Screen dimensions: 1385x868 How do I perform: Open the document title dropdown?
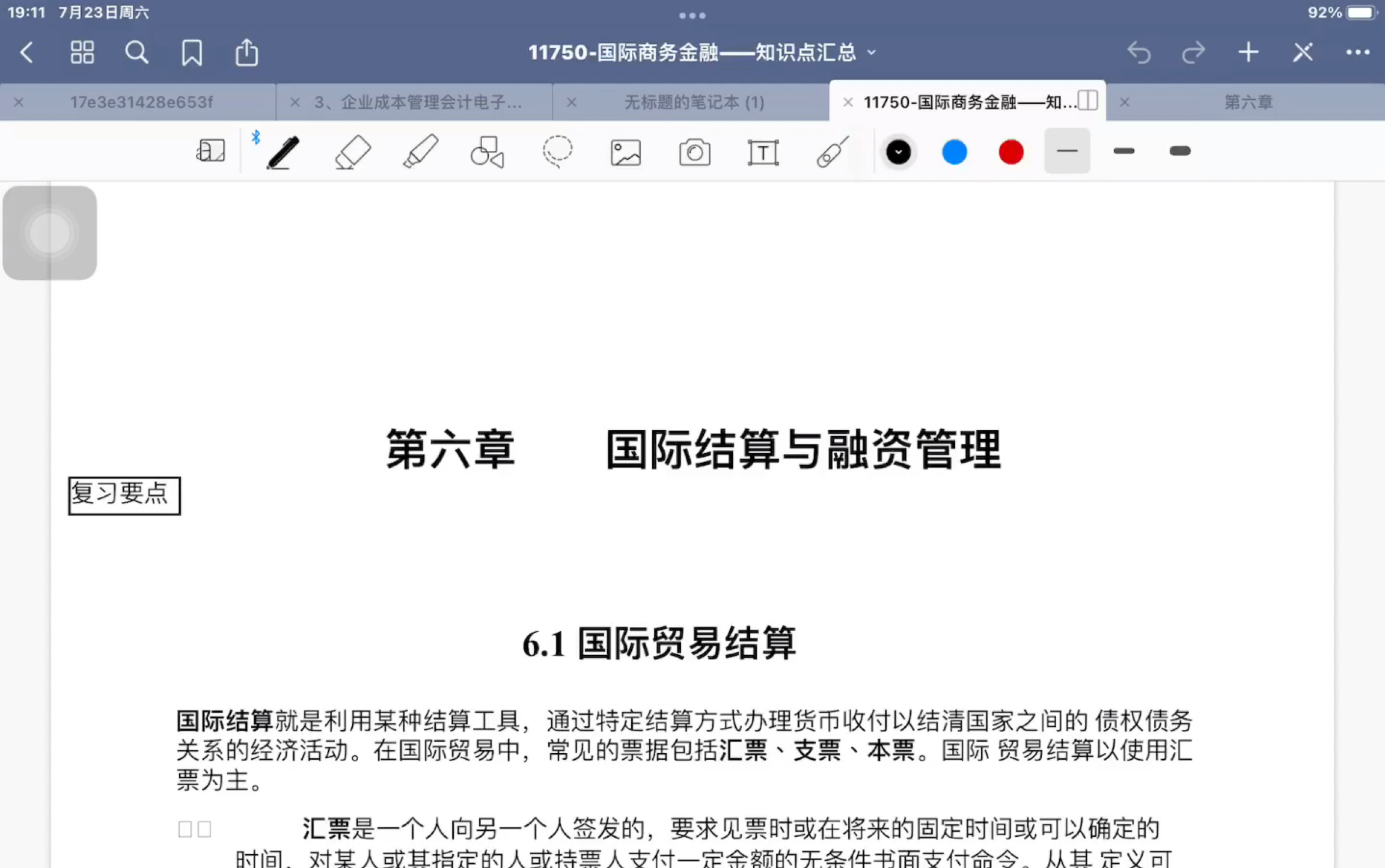[872, 53]
